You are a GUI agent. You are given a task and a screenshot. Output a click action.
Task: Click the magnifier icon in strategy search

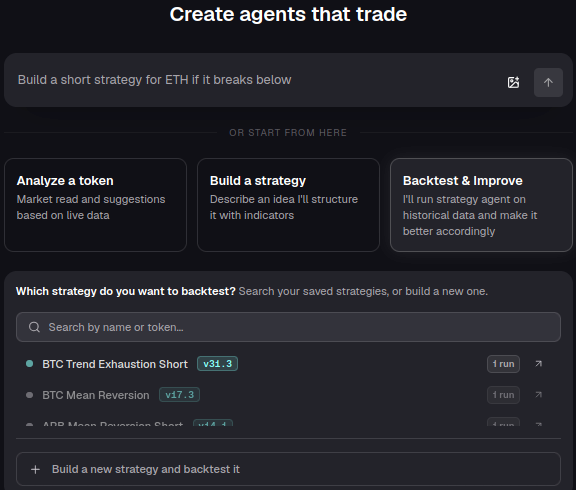pos(34,327)
